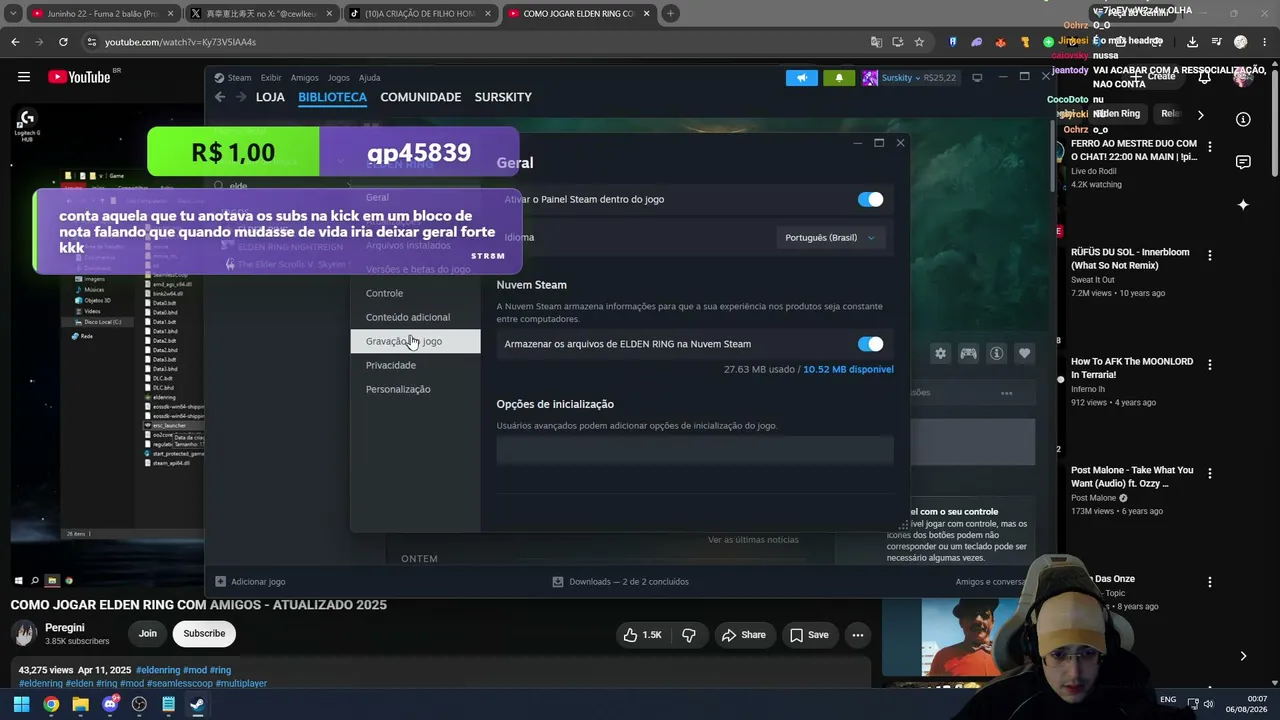Screen dimensions: 1280x720
Task: Open controller layout icon in Steam library
Action: point(968,353)
